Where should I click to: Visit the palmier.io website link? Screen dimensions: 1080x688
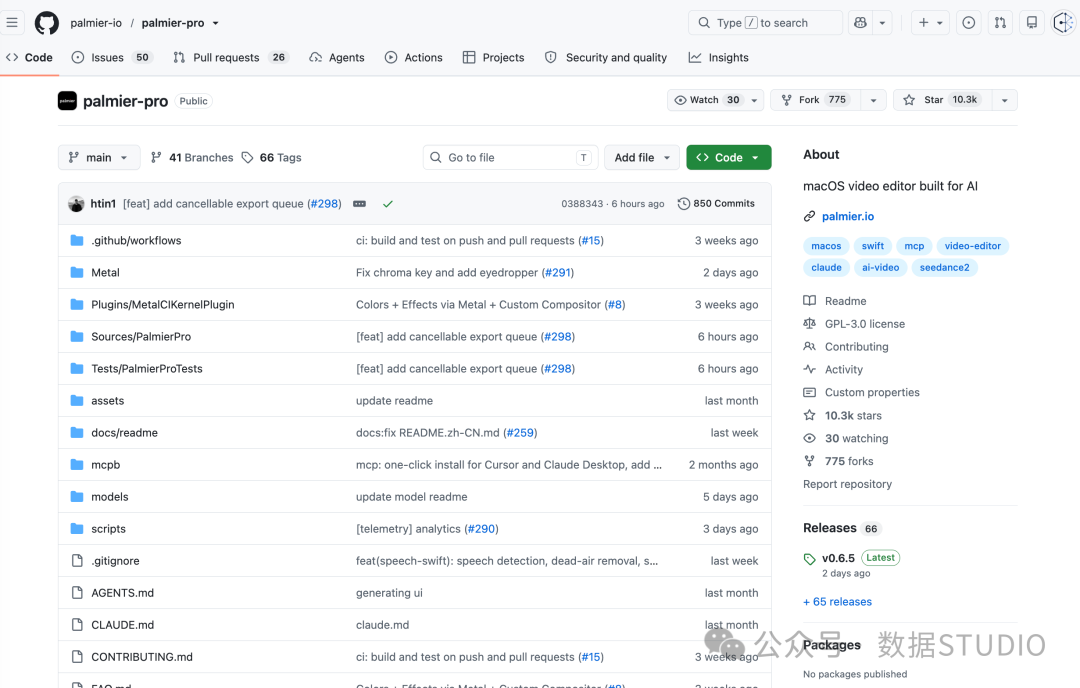[x=848, y=216]
